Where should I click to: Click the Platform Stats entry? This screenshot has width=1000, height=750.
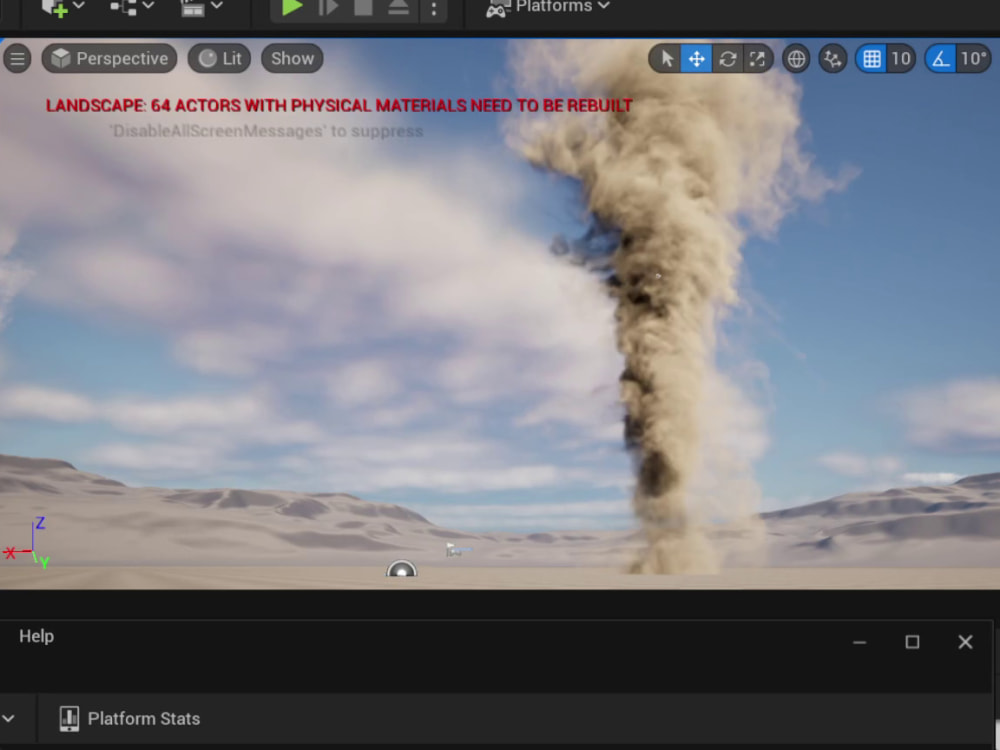click(129, 719)
